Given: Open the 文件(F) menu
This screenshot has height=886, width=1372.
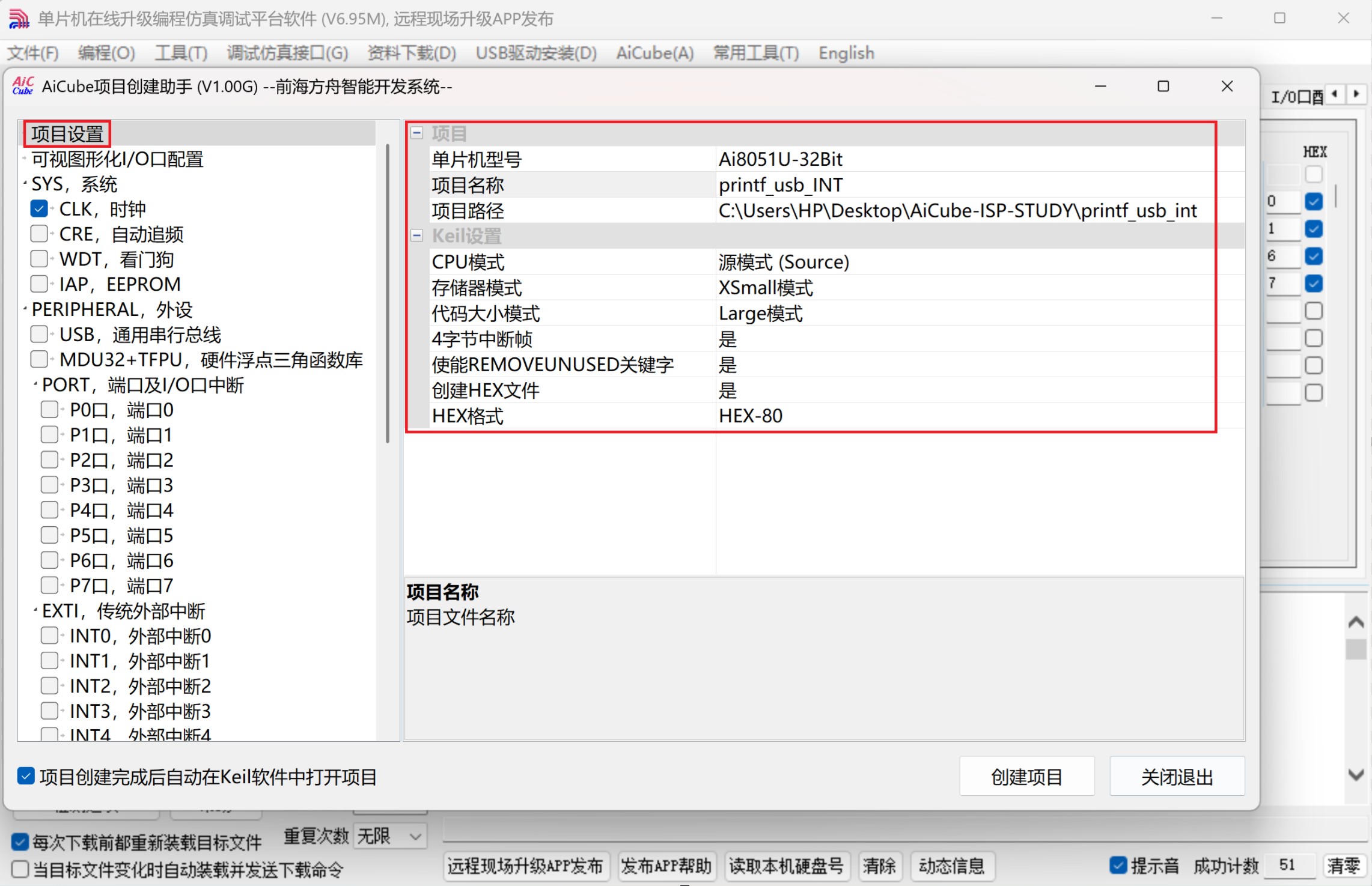Looking at the screenshot, I should coord(33,53).
